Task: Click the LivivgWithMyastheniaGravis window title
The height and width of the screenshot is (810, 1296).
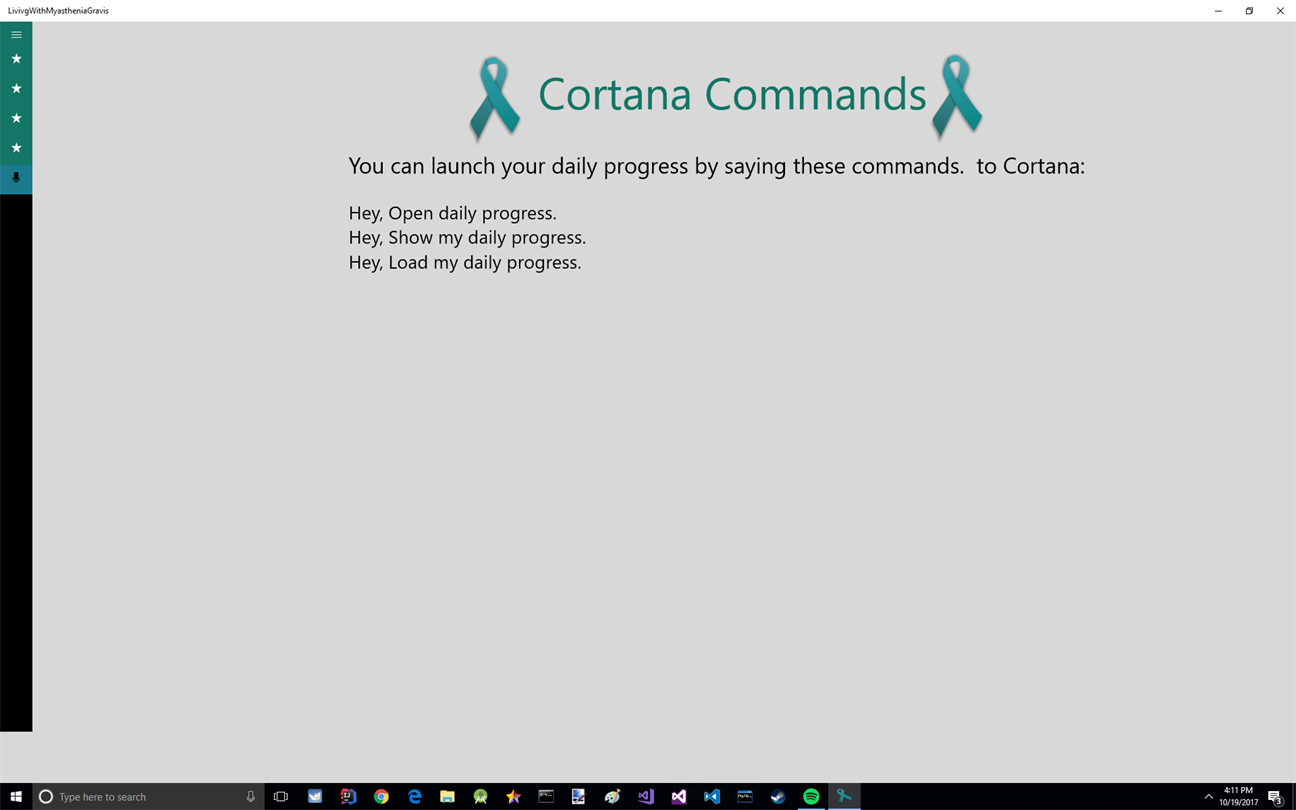Action: coord(58,11)
